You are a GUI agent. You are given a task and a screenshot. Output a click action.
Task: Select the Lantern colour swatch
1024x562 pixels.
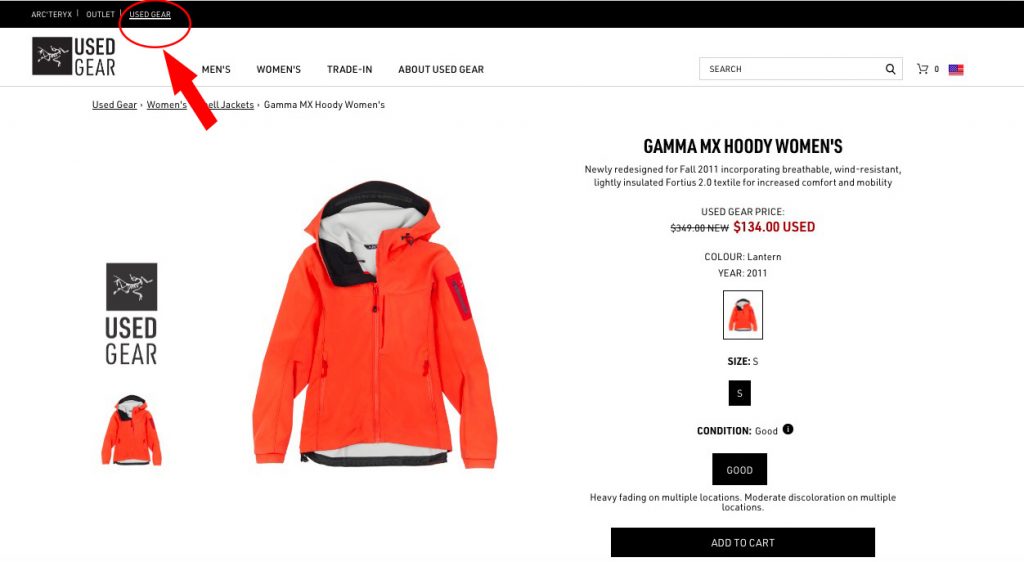pyautogui.click(x=743, y=315)
